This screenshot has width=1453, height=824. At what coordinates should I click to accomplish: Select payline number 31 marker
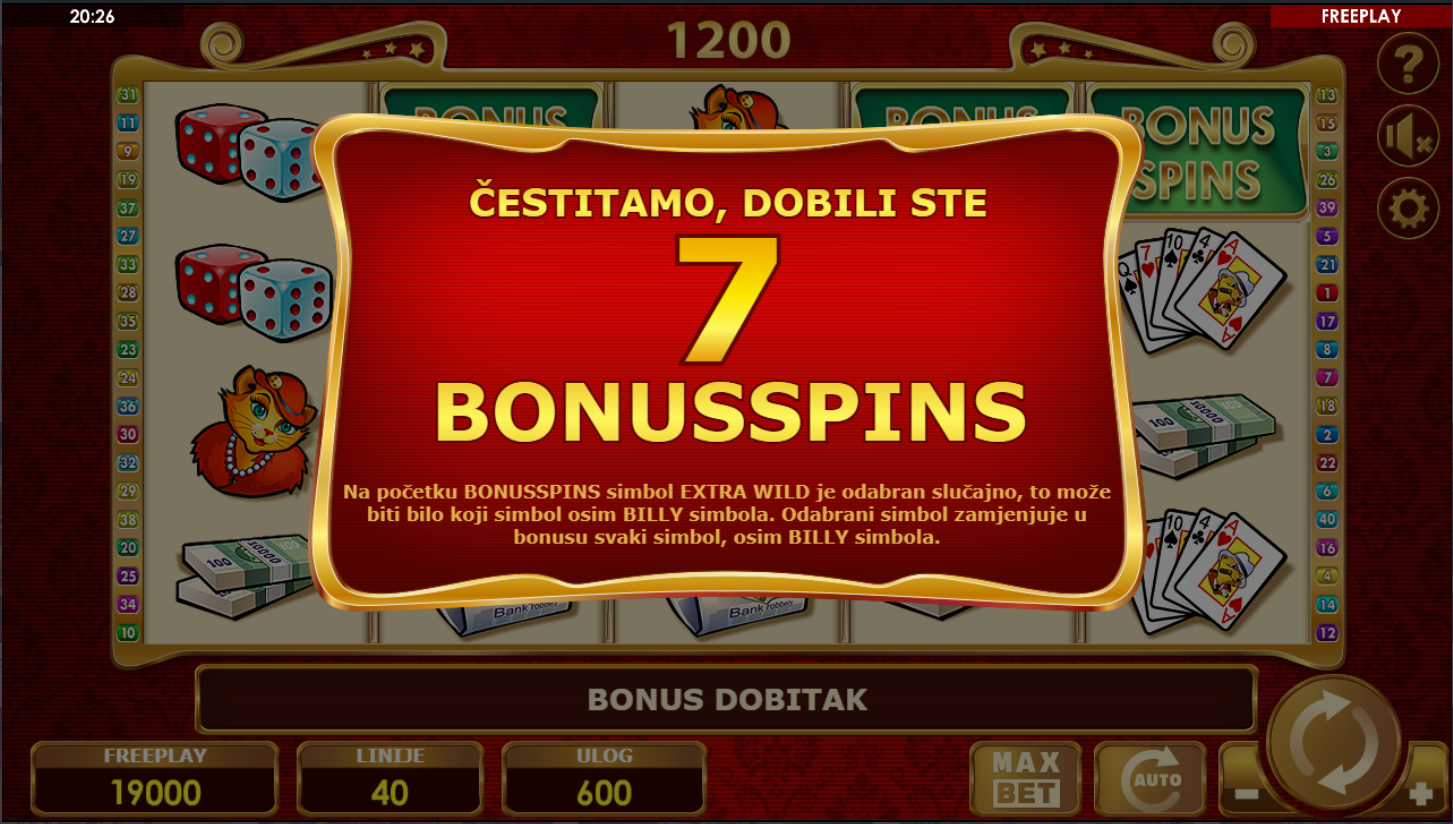click(128, 96)
